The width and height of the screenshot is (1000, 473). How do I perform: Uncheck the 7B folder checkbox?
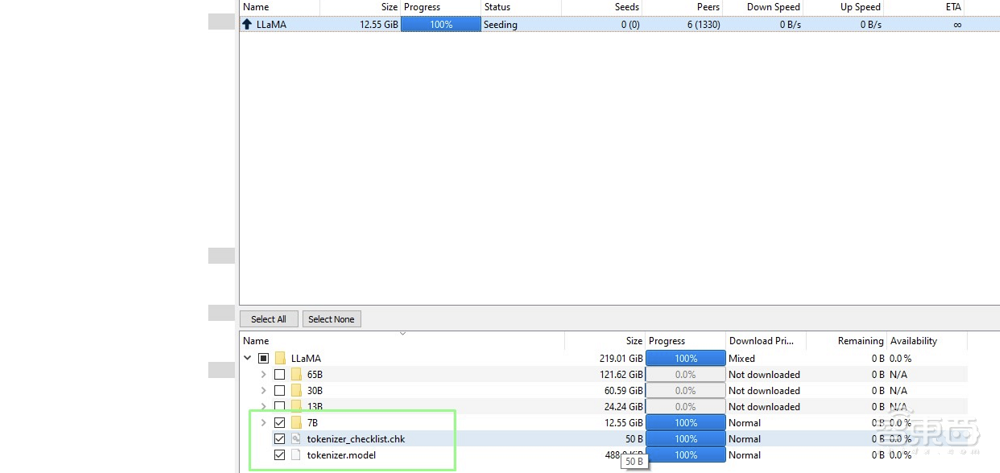279,423
